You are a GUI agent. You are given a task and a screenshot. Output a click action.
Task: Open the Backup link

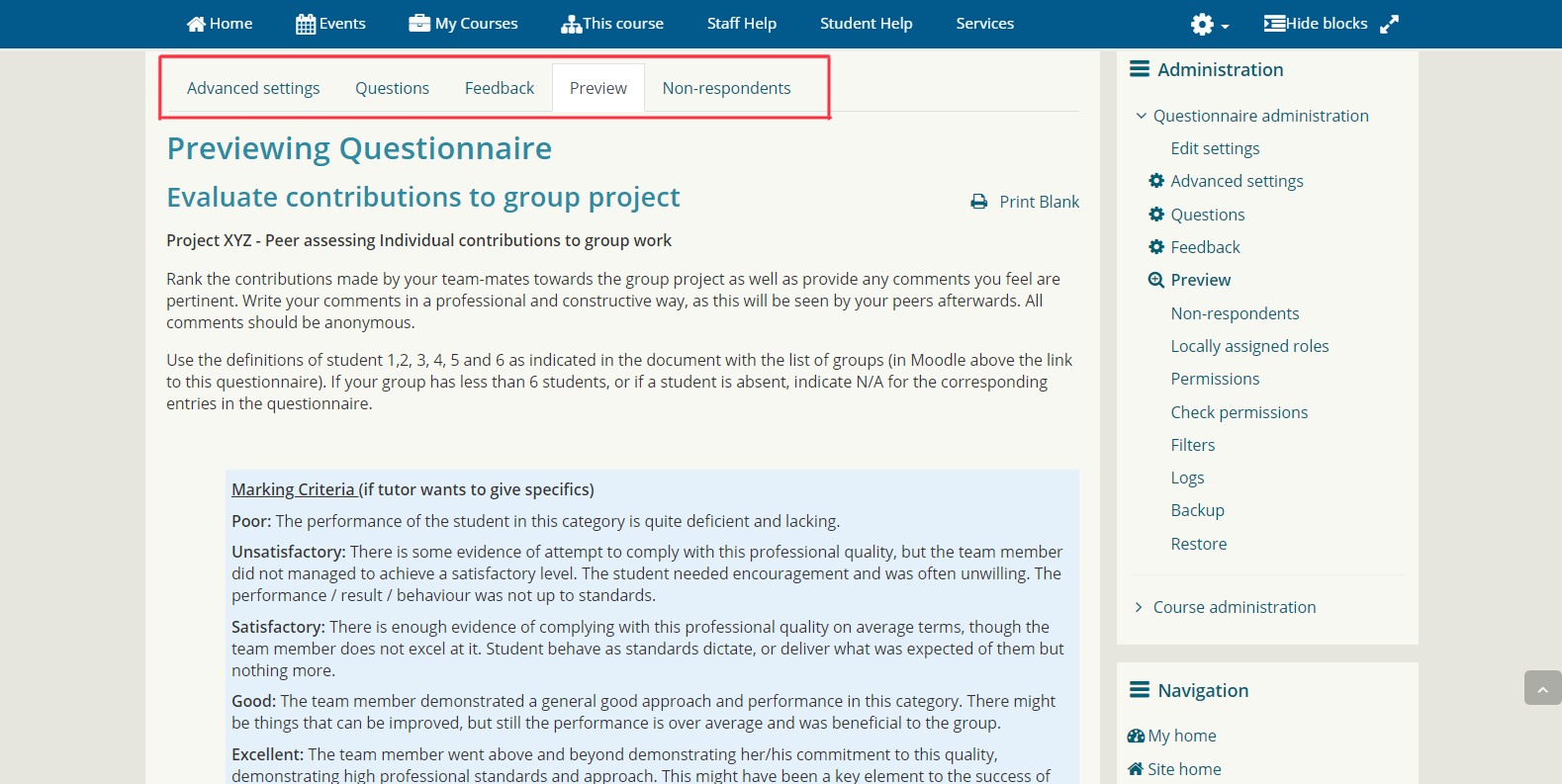(1198, 510)
